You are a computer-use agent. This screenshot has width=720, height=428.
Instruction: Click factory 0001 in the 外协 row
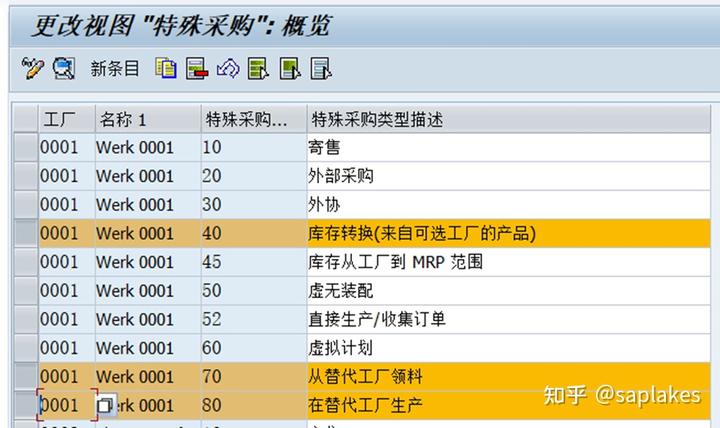[67, 204]
